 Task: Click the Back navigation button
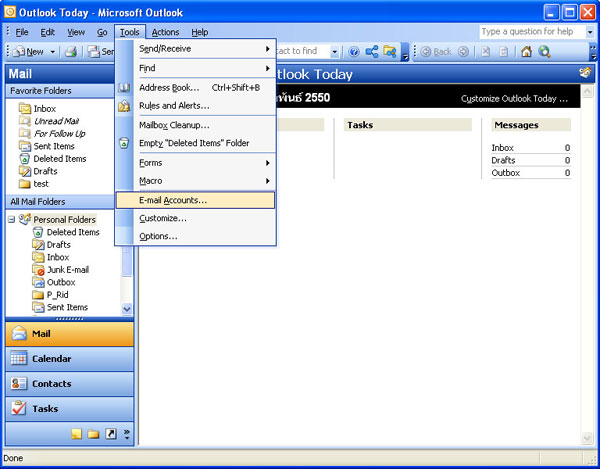pos(436,52)
